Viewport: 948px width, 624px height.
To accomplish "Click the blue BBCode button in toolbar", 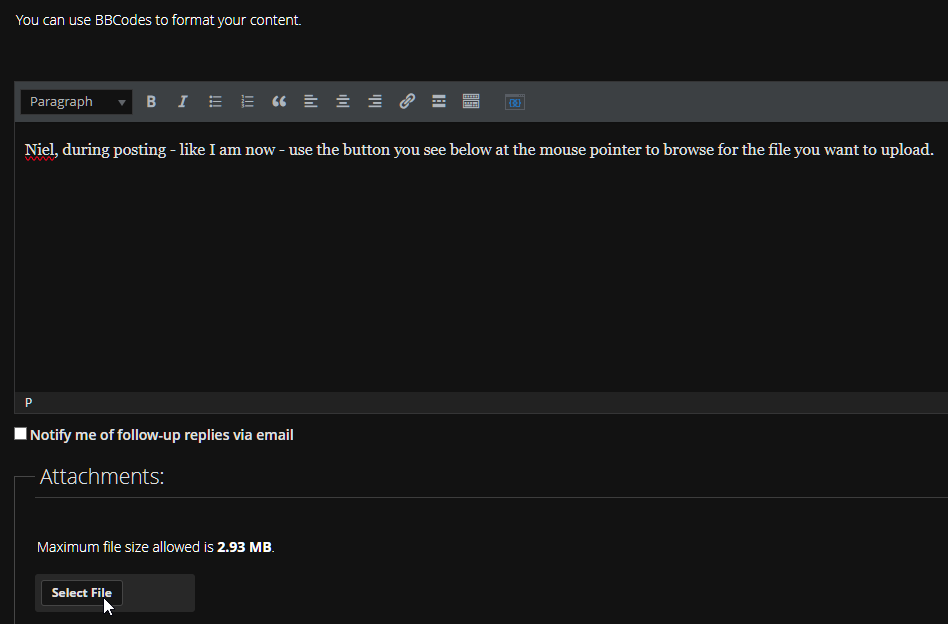I will (x=514, y=102).
